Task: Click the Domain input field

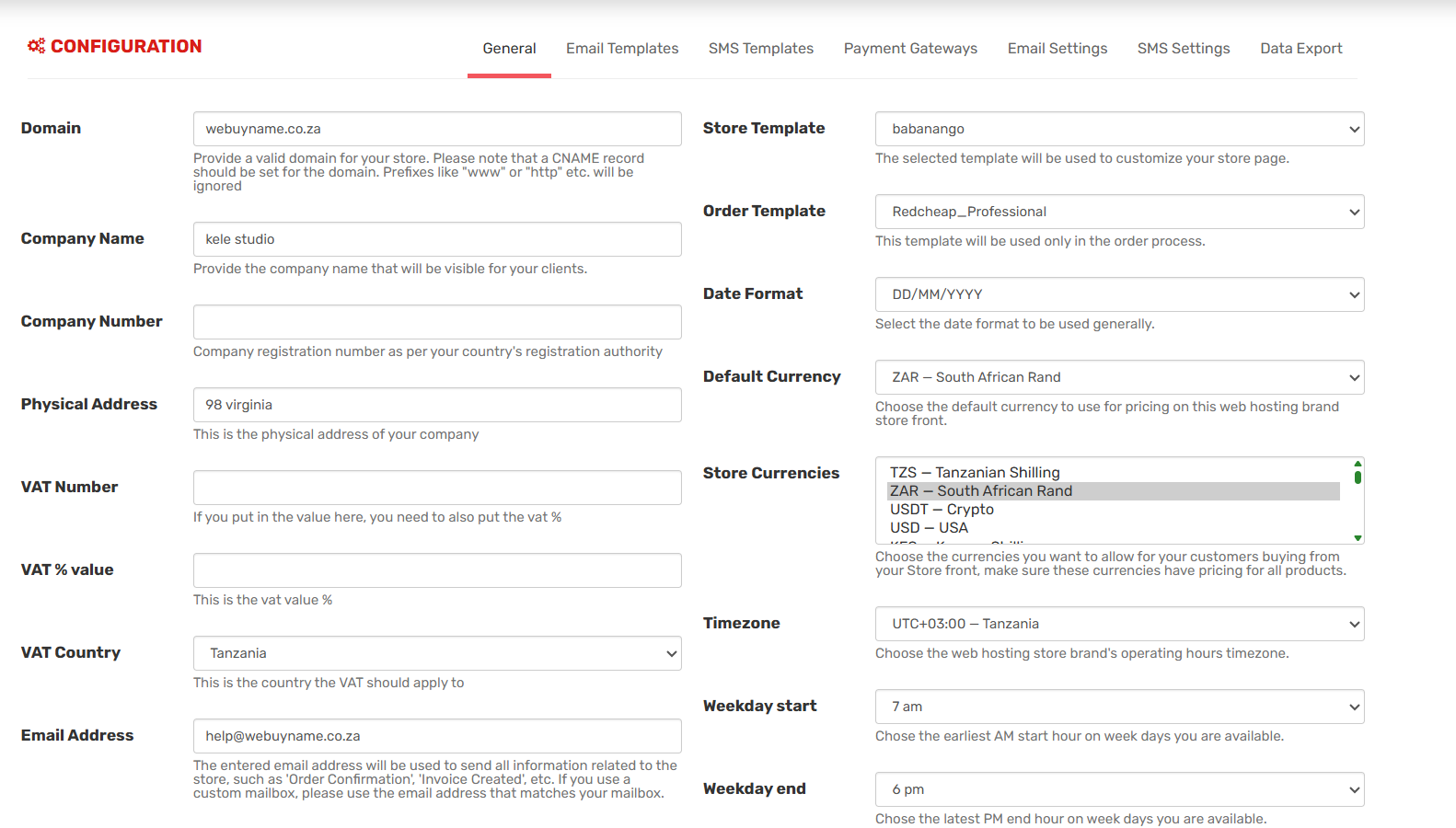Action: (x=437, y=129)
